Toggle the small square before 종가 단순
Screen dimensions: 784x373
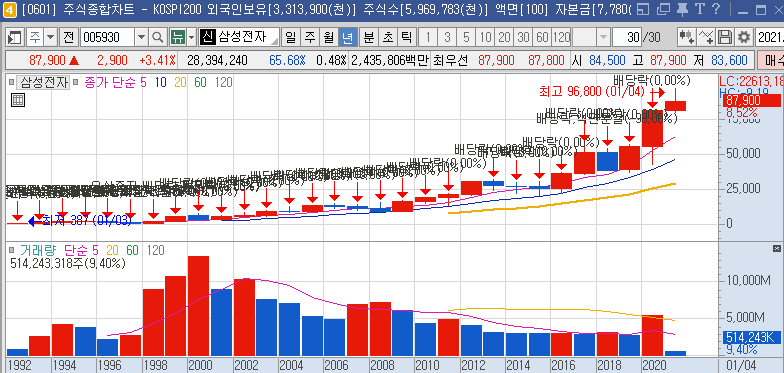pyautogui.click(x=75, y=82)
